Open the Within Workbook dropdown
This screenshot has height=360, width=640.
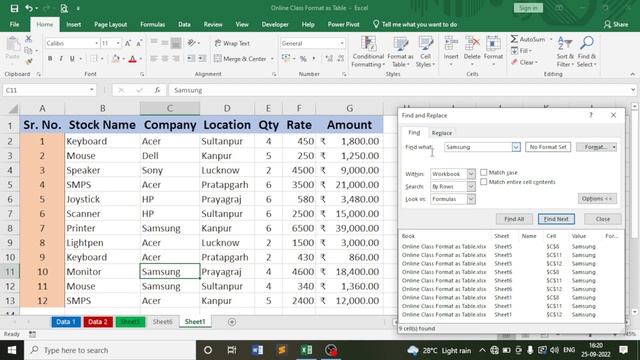471,174
